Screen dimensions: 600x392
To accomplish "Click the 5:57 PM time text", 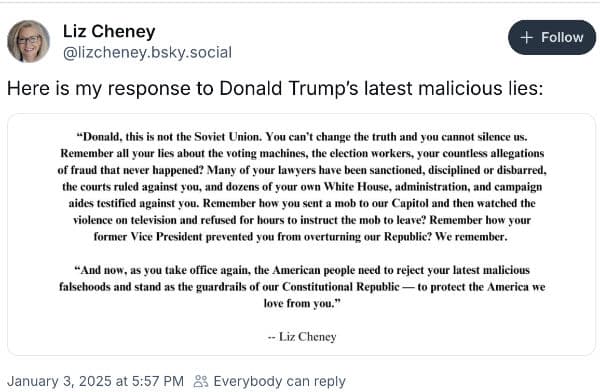I will tap(158, 381).
